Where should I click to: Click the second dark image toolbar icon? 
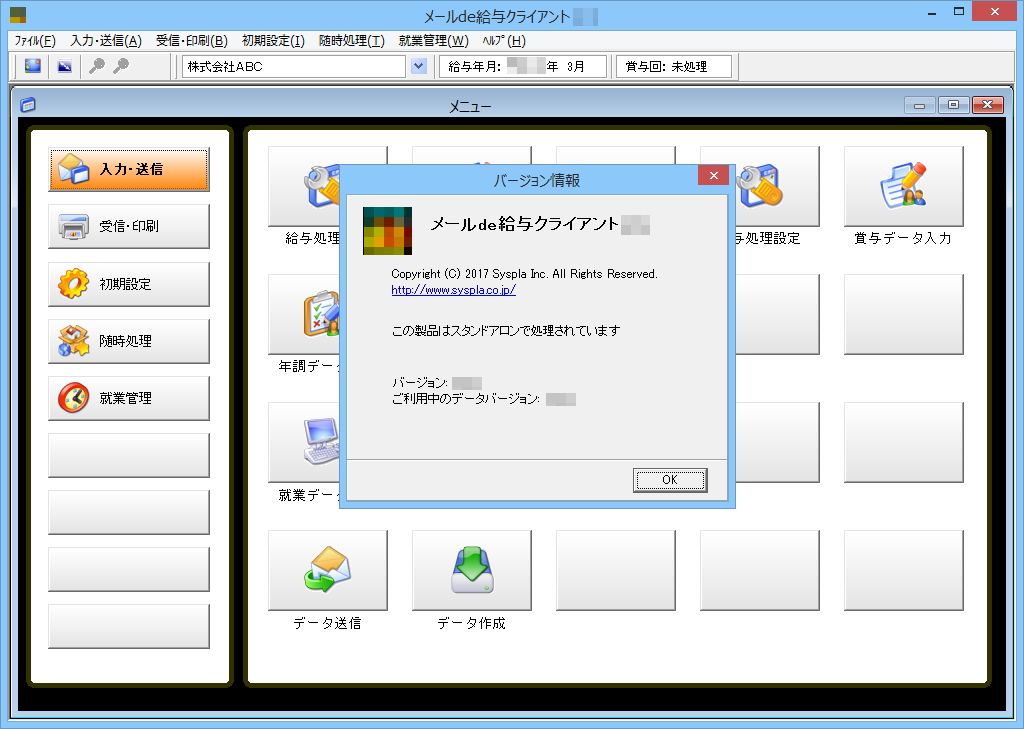click(x=65, y=66)
